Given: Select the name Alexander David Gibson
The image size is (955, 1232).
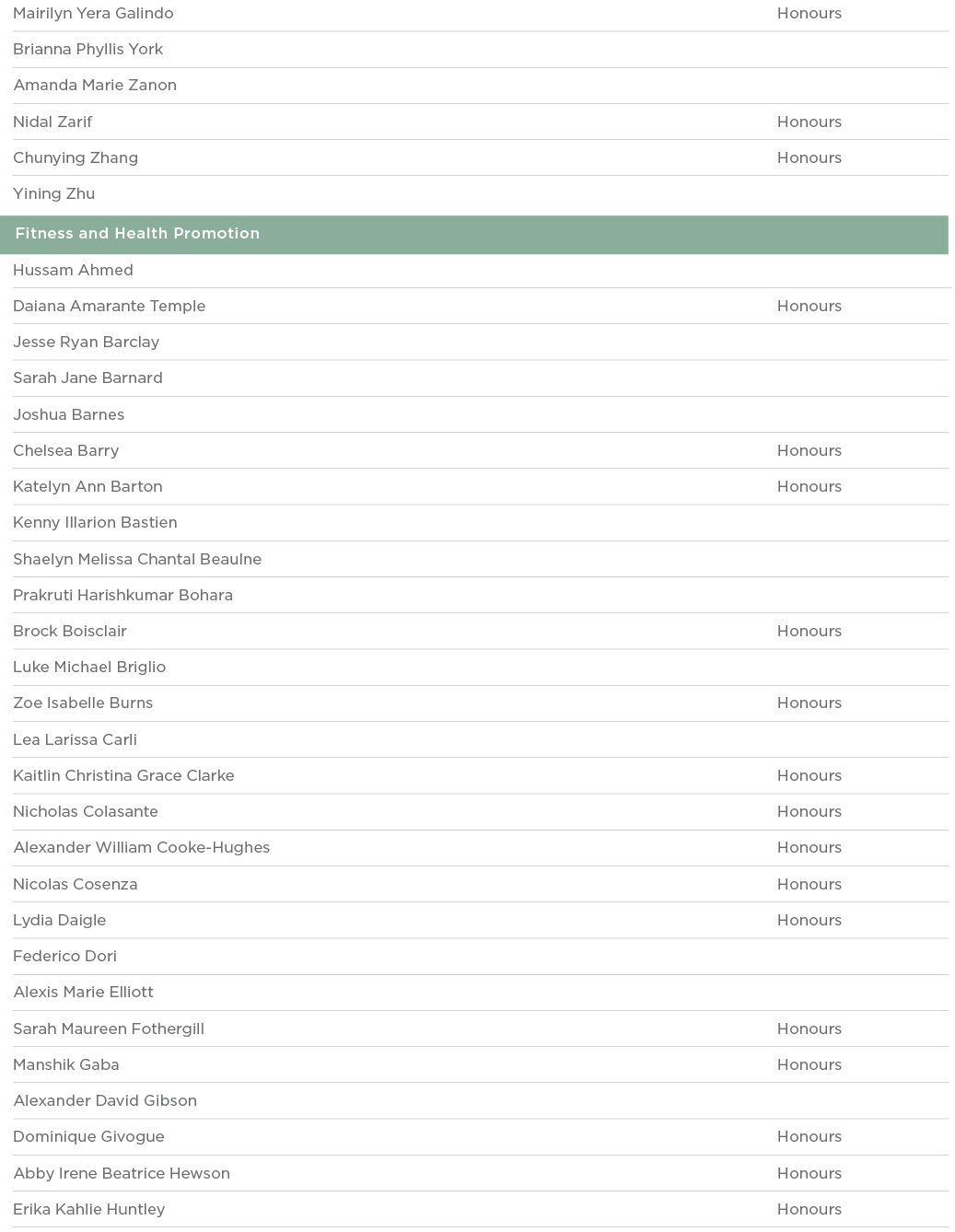Looking at the screenshot, I should pyautogui.click(x=105, y=1100).
